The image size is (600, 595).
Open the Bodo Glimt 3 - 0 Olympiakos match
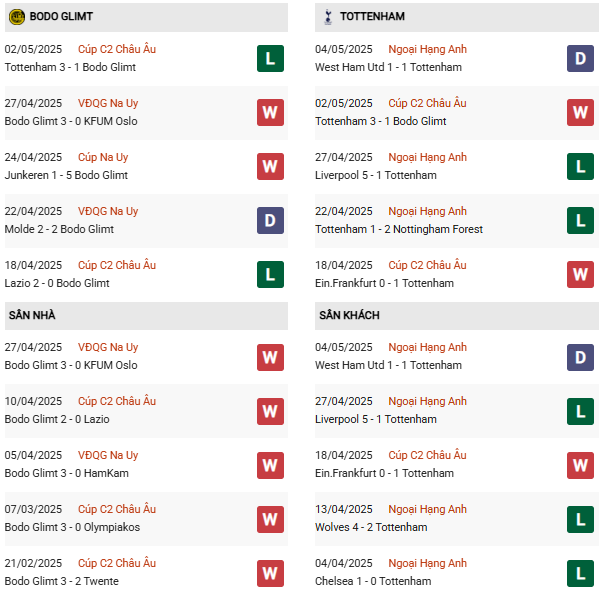(x=72, y=527)
